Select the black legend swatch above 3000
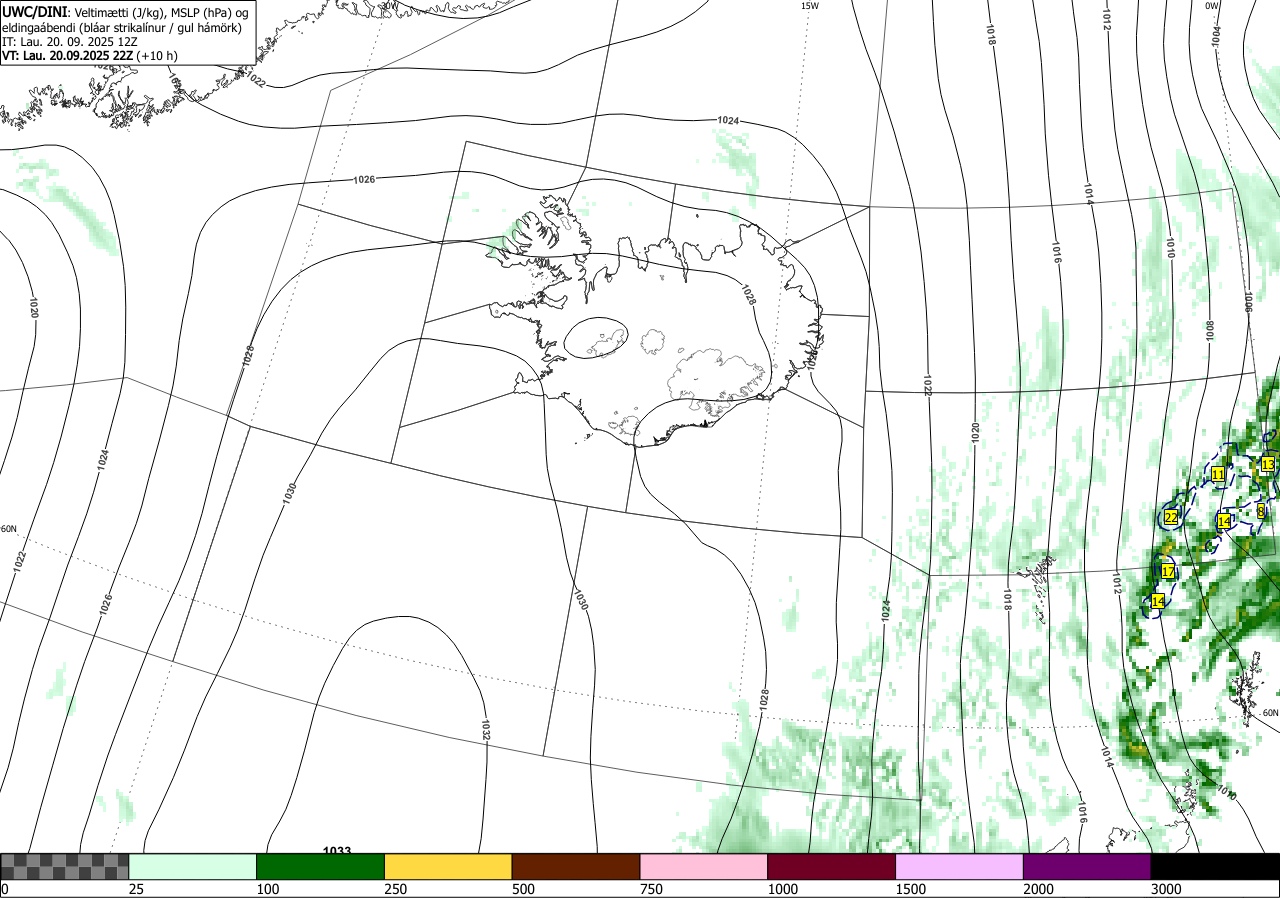Screen dimensions: 1280x898 (1215, 866)
